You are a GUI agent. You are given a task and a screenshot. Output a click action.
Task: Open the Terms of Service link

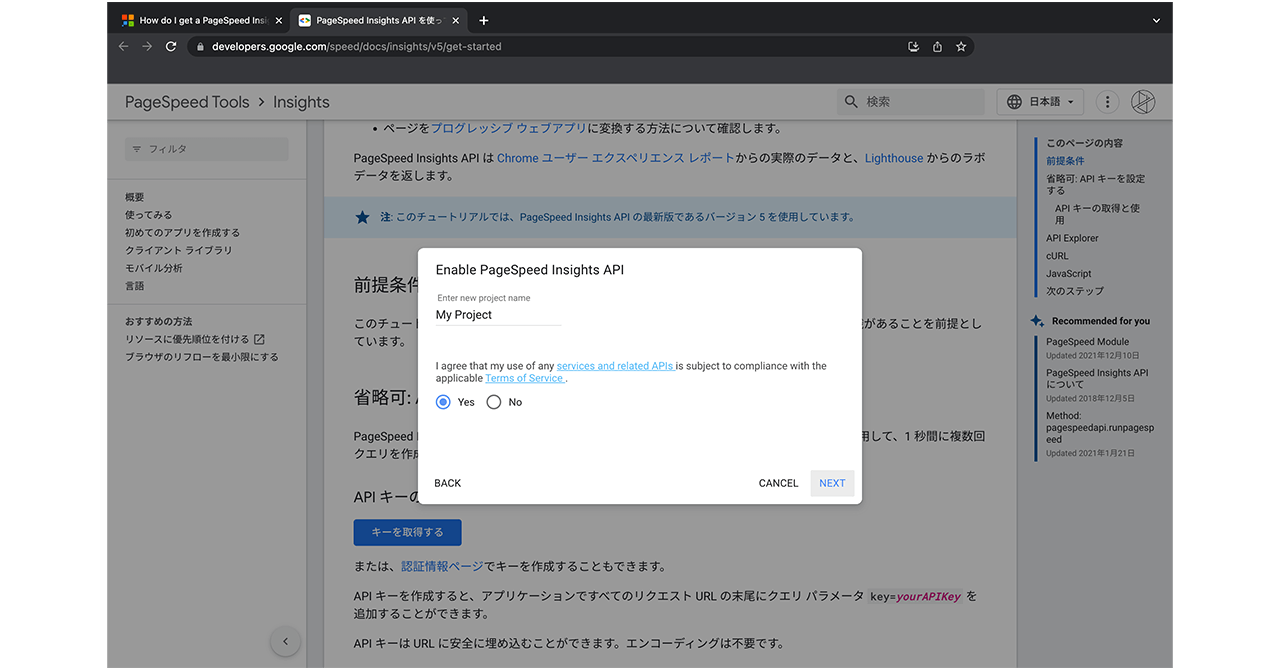[525, 378]
